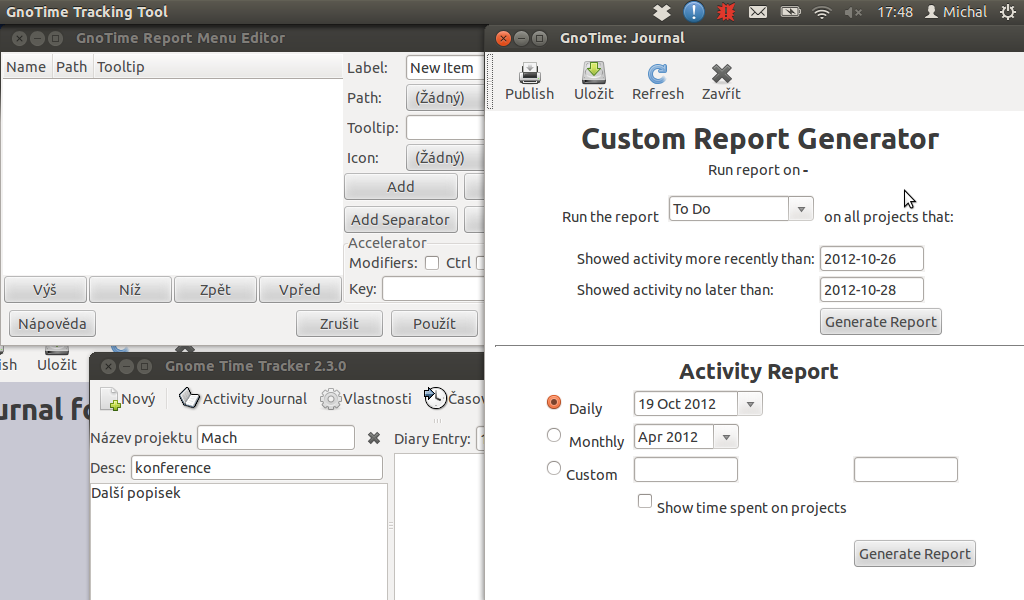This screenshot has width=1024, height=600.
Task: Click the Zpět button
Action: 215,290
